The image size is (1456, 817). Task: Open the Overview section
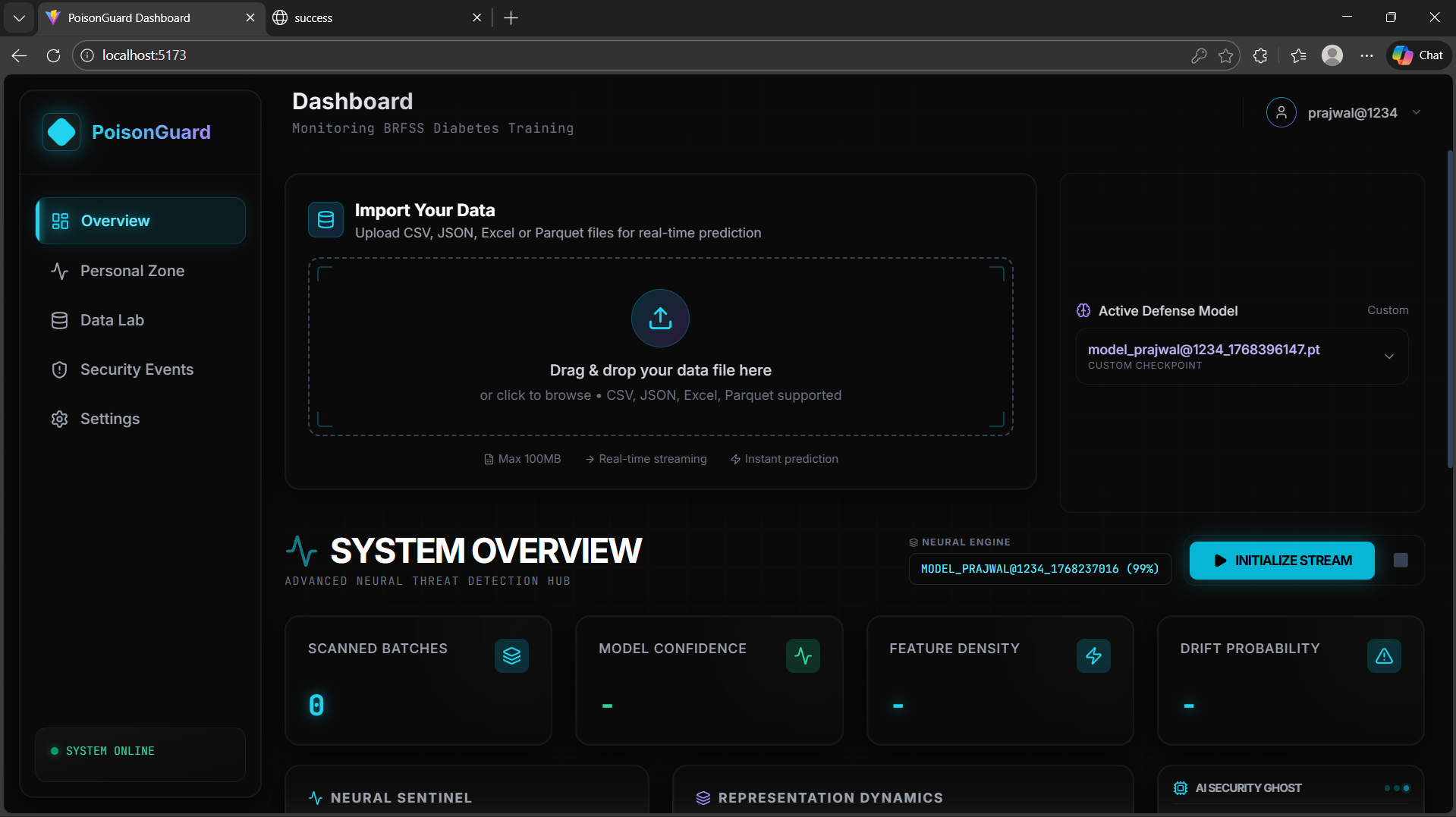click(140, 221)
